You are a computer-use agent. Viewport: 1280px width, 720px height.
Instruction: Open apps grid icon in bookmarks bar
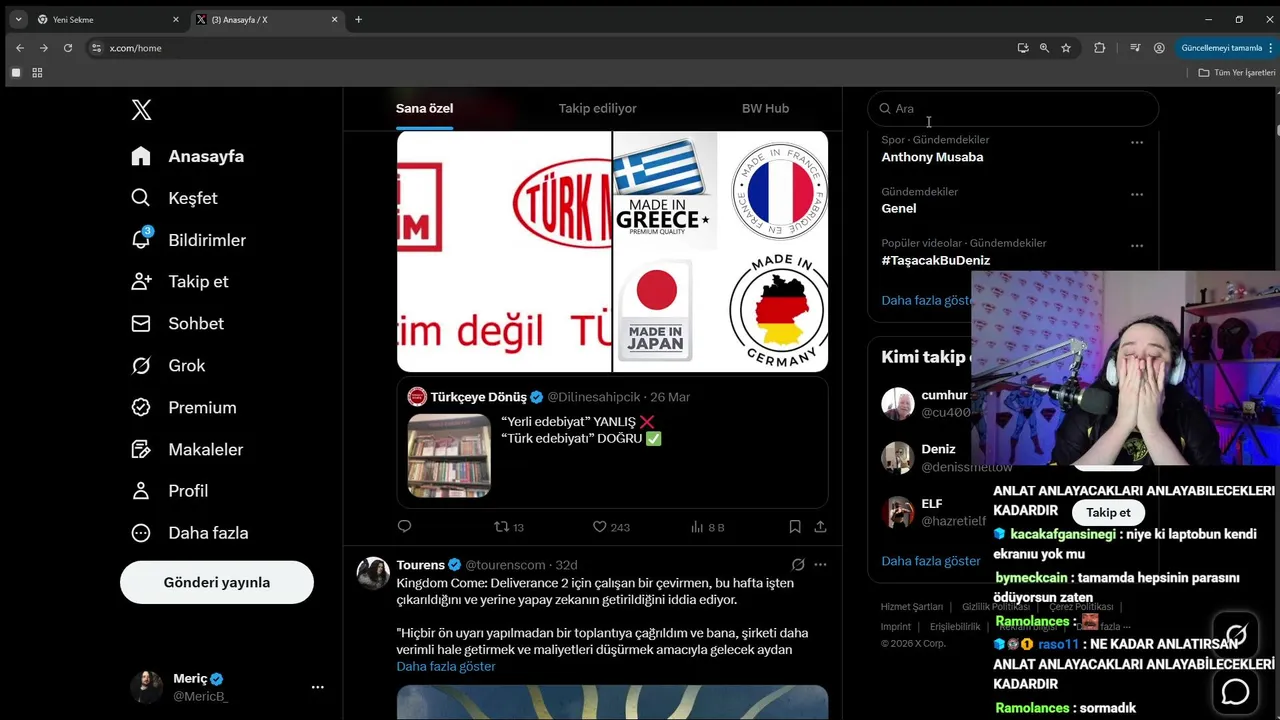[x=38, y=73]
